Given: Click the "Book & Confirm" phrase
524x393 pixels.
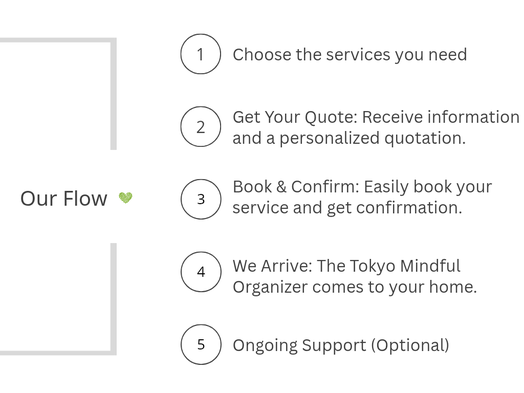Looking at the screenshot, I should (294, 186).
